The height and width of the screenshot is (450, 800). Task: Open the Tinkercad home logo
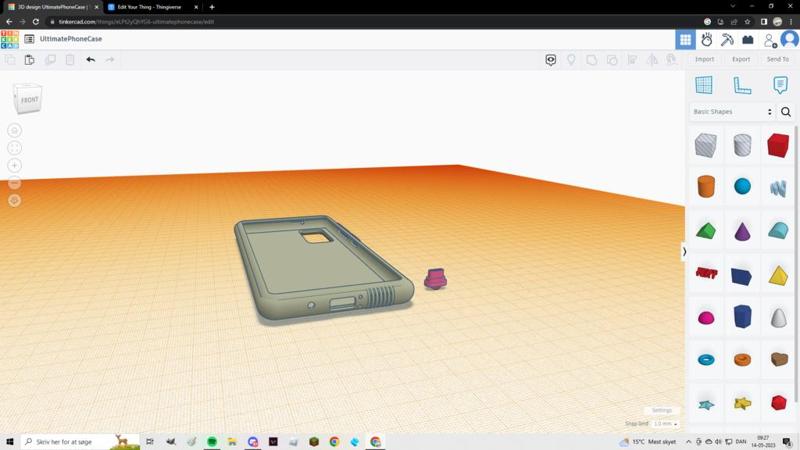[x=10, y=39]
